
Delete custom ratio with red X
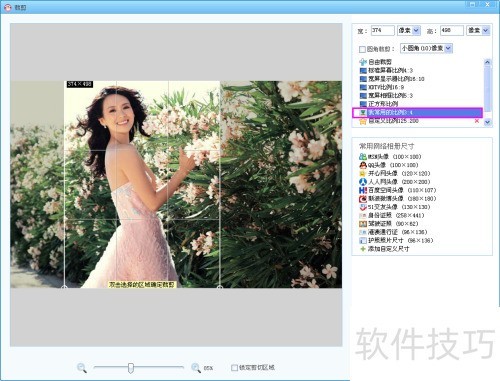(476, 121)
